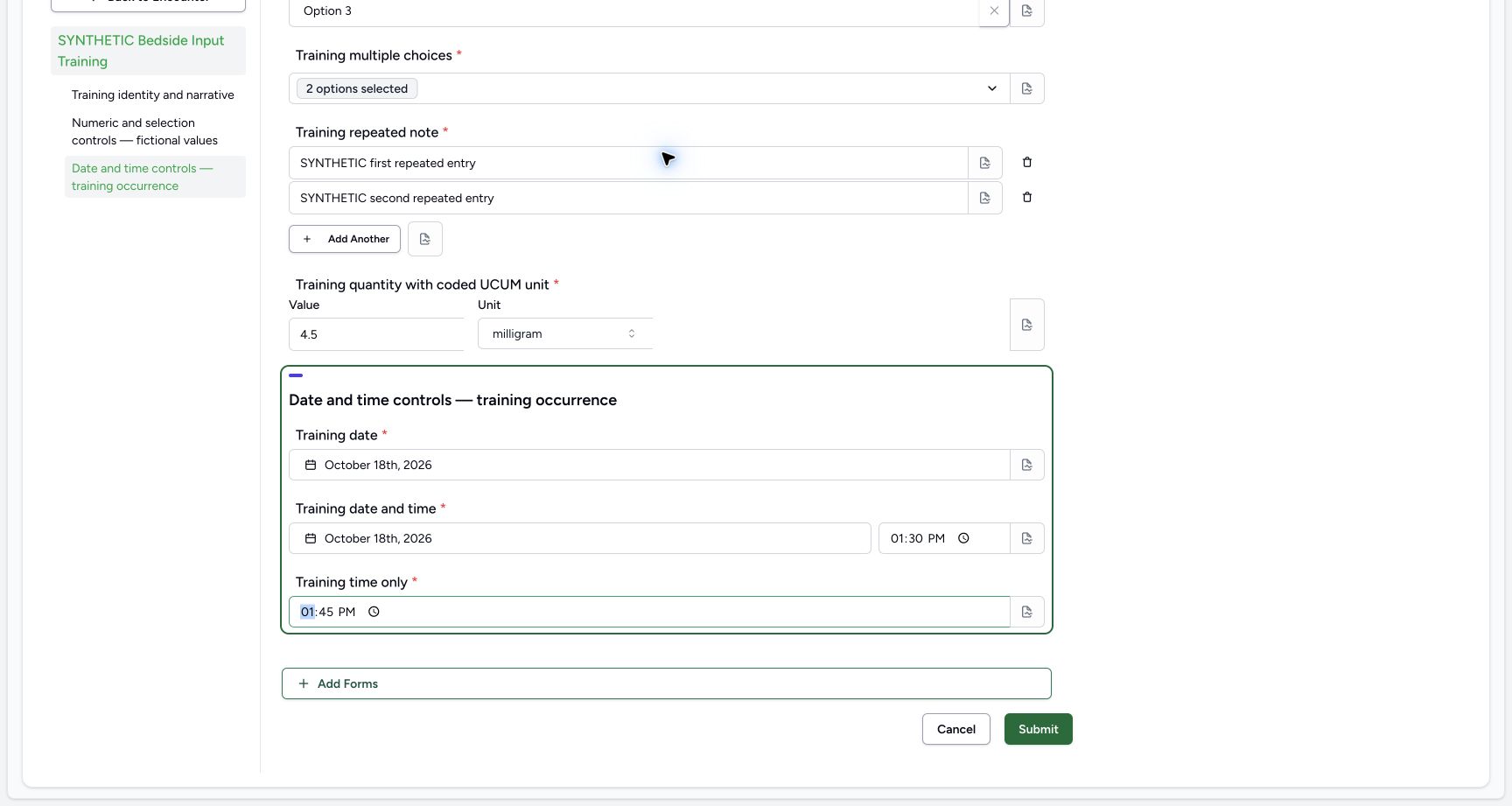Open note icon for SYNTHETIC second repeated entry
The image size is (1512, 806).
(985, 198)
